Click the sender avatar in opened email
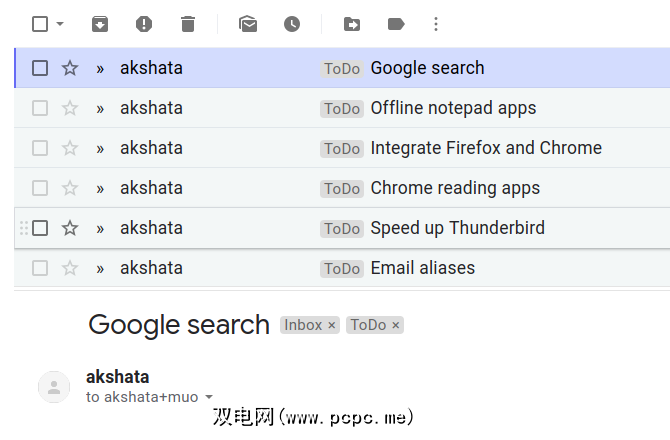Image resolution: width=670 pixels, height=440 pixels. pos(54,387)
